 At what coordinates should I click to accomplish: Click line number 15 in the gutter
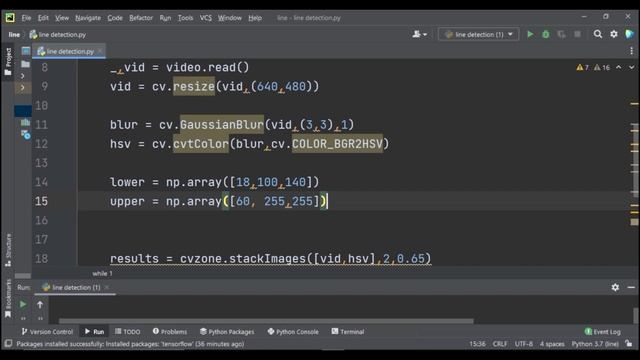[41, 201]
